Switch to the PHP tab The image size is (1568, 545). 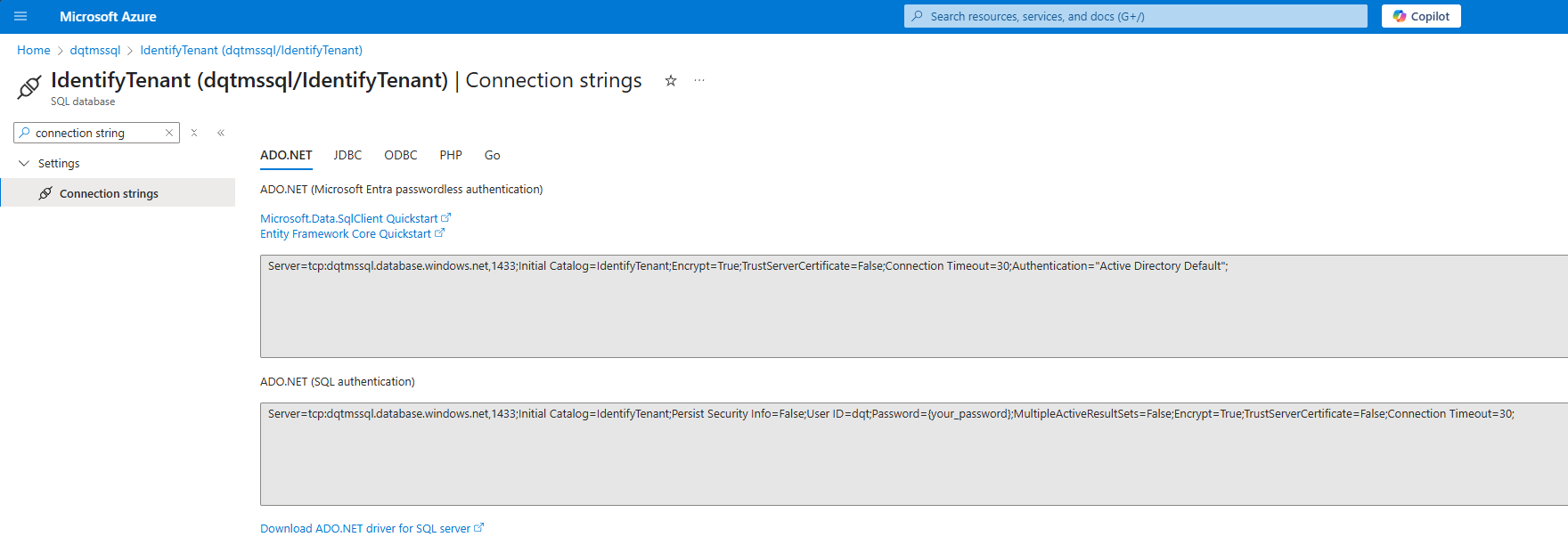(x=451, y=155)
